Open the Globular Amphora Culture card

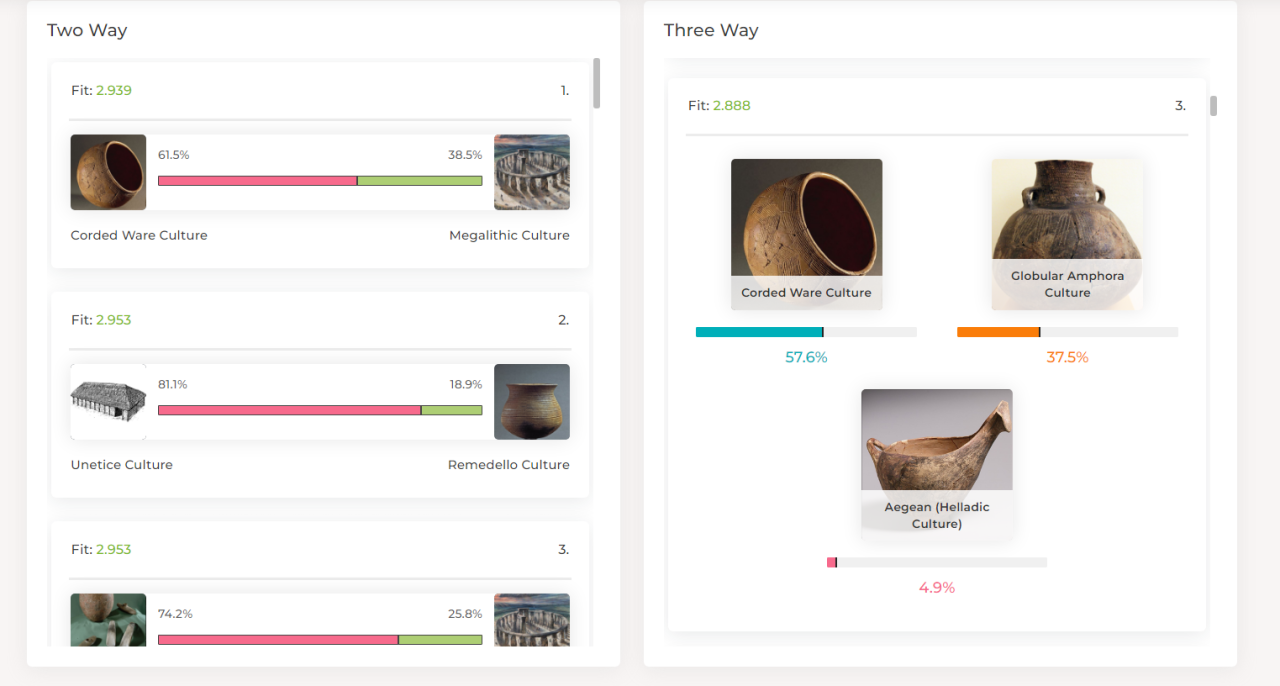tap(1067, 234)
